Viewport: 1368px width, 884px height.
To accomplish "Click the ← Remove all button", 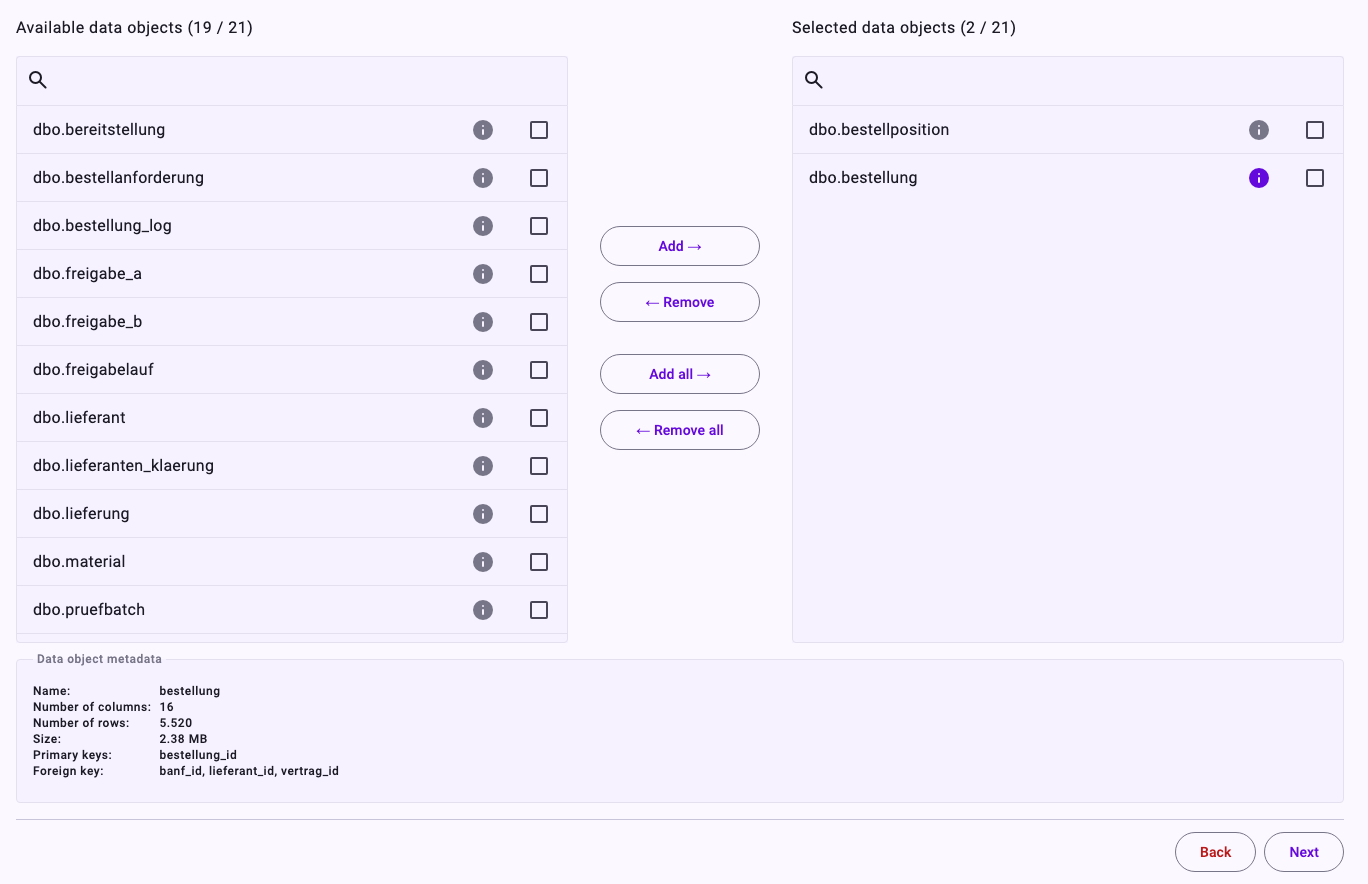I will point(680,430).
